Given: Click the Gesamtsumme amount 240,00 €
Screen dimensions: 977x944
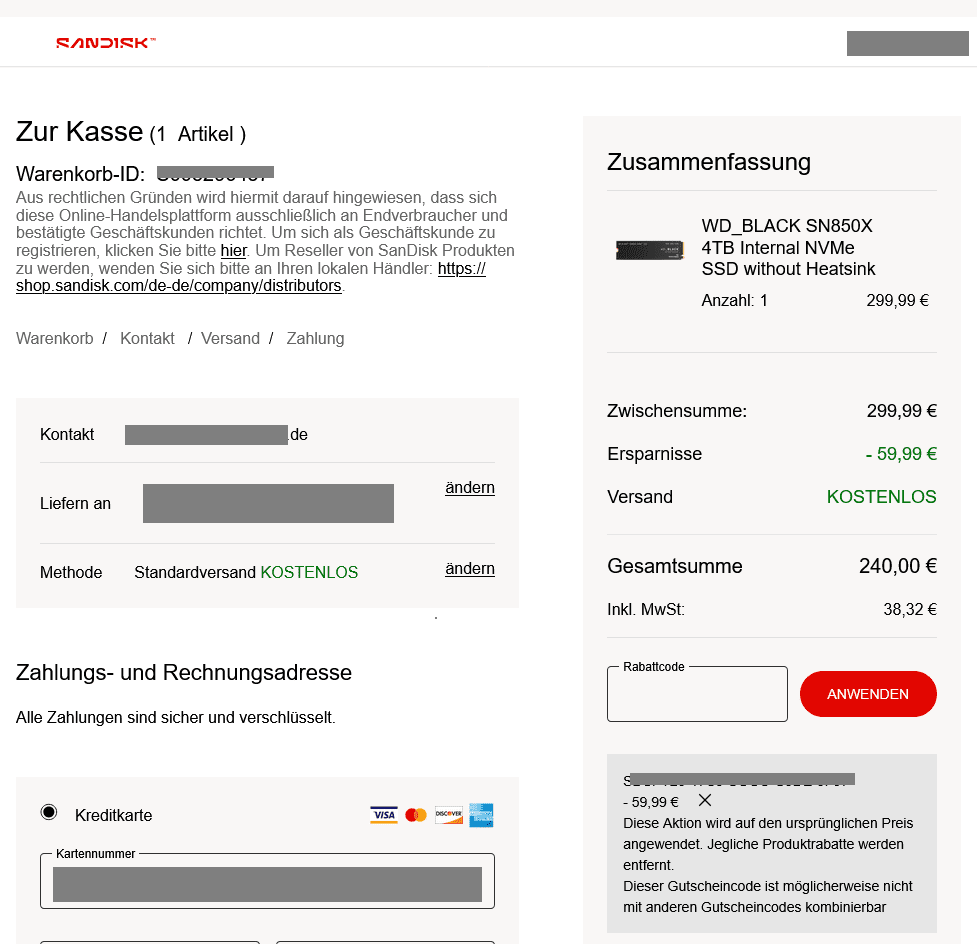Looking at the screenshot, I should [898, 566].
